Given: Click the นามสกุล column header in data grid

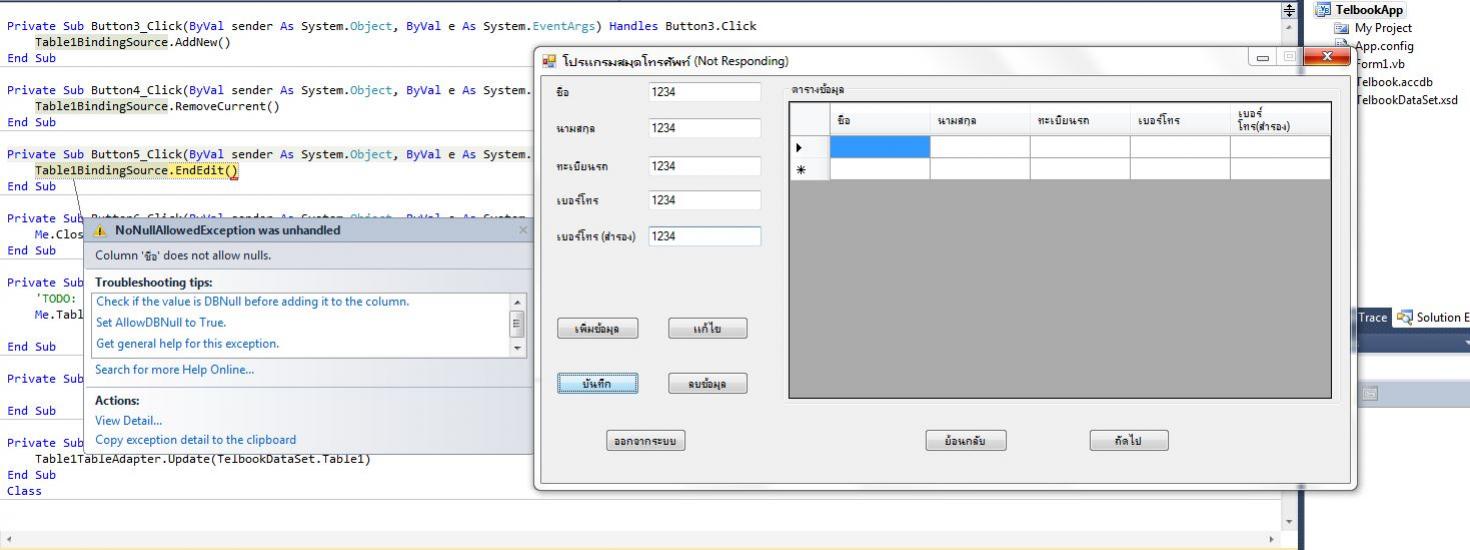Looking at the screenshot, I should 980,120.
